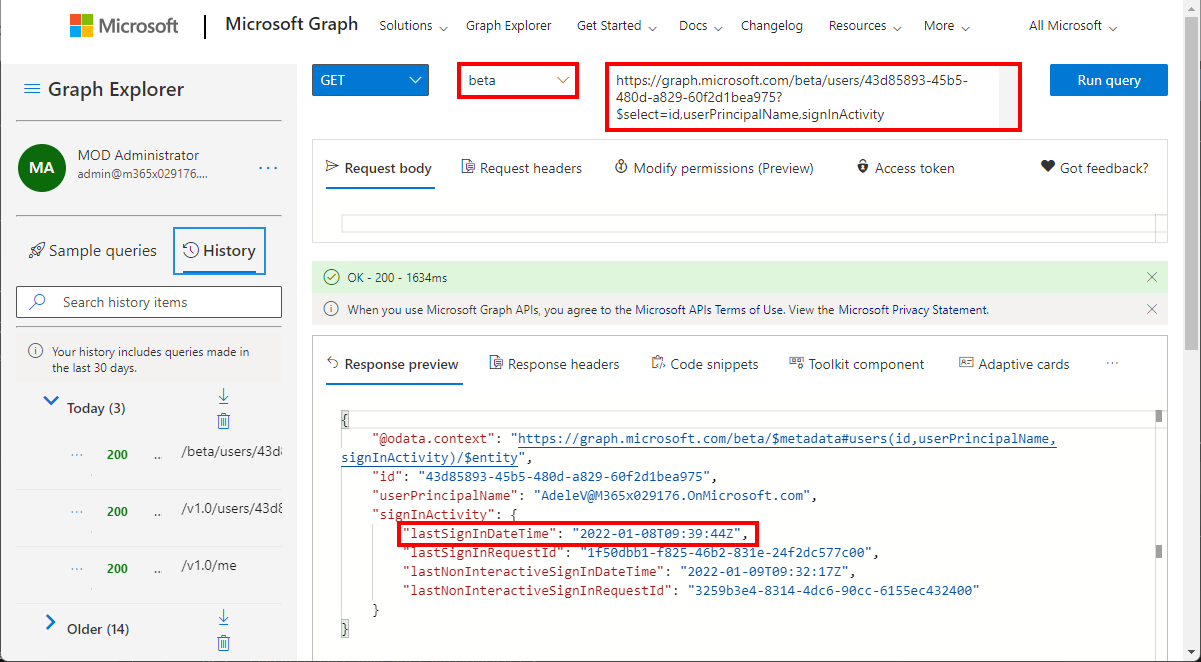Select the Code snippets tab
Screen dimensions: 1201x662
[x=704, y=364]
